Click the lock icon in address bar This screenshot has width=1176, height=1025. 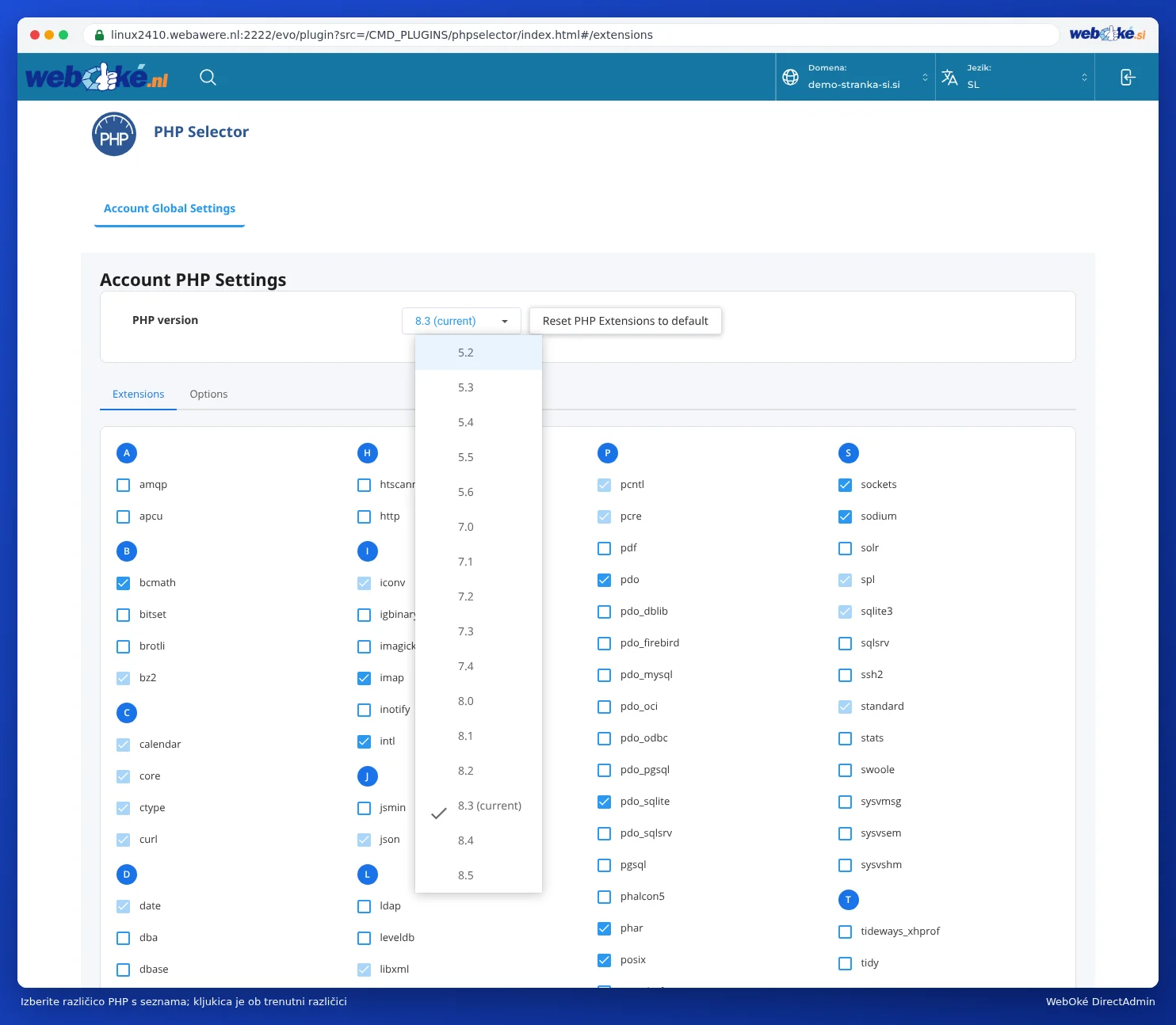tap(99, 35)
